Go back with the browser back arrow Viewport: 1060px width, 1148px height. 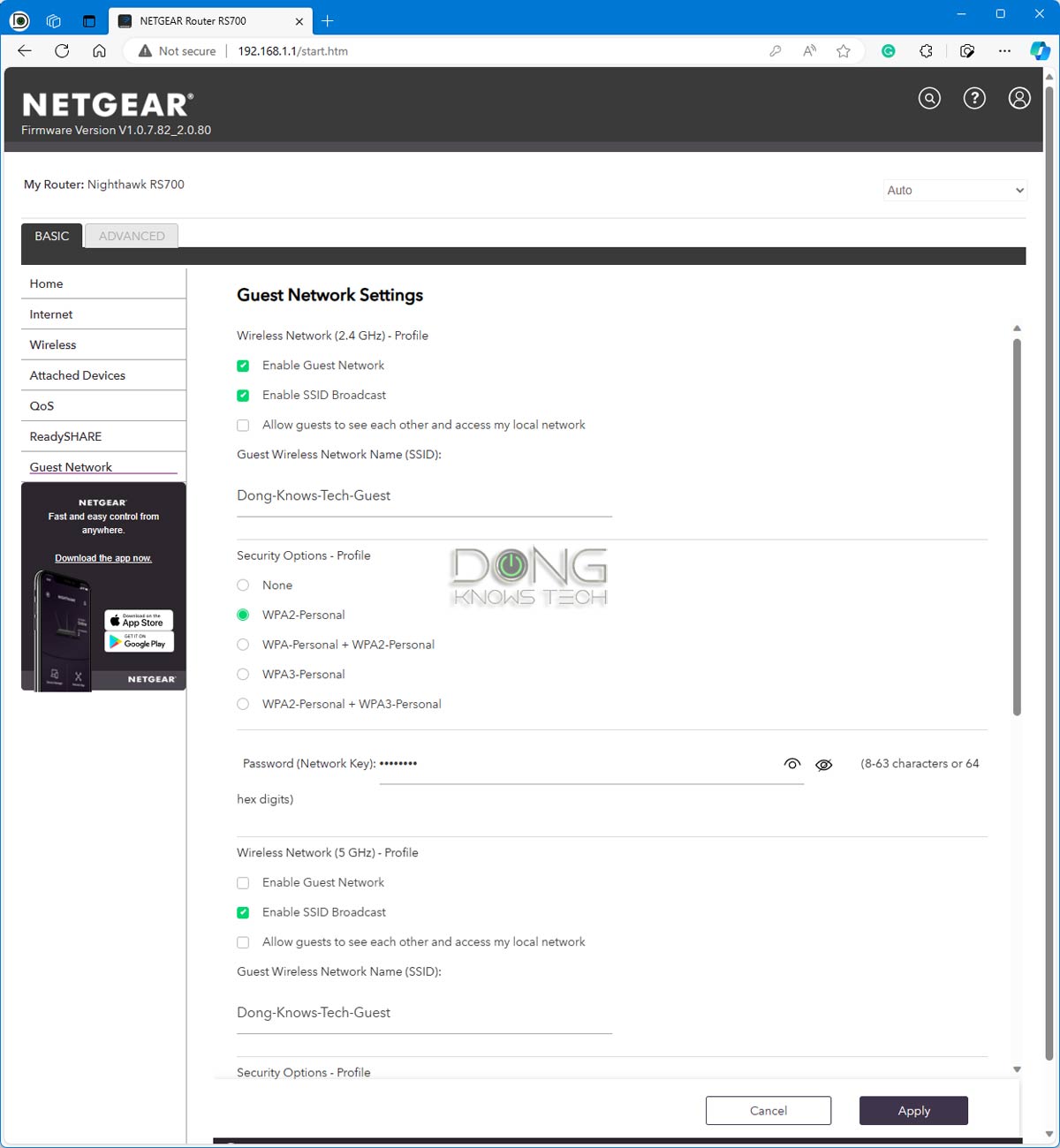(x=25, y=51)
